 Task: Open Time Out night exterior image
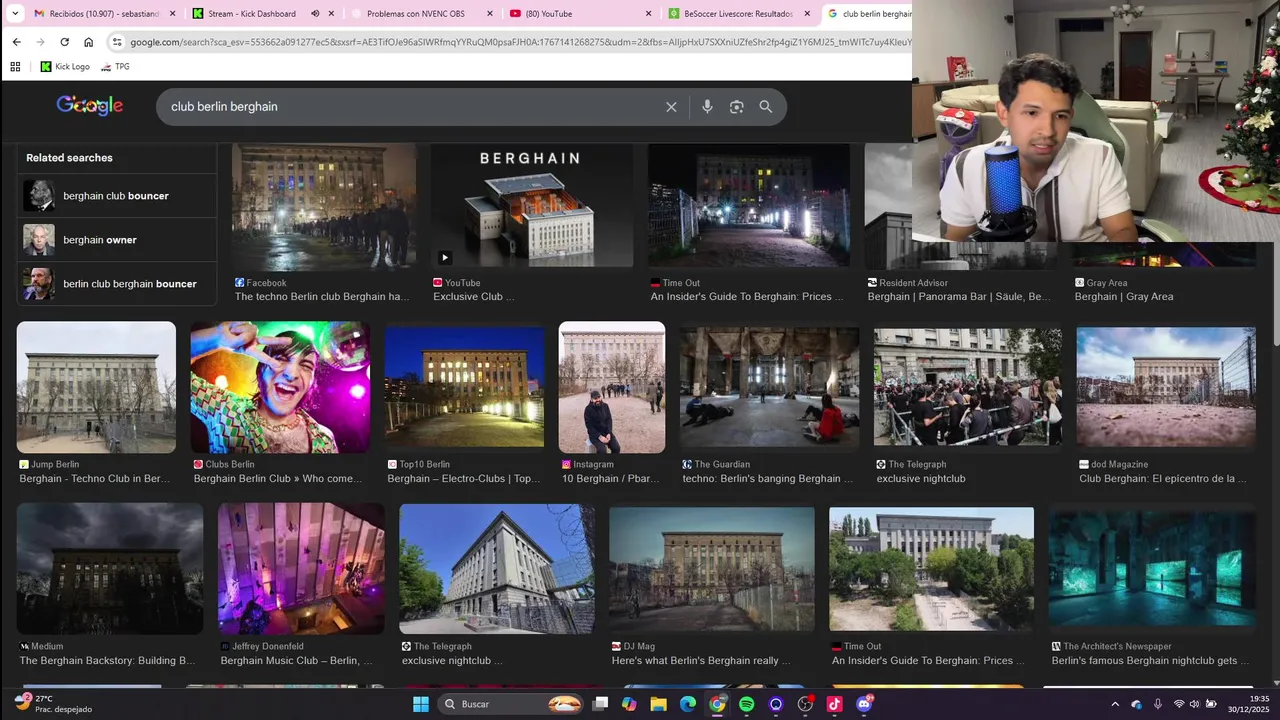pyautogui.click(x=749, y=206)
